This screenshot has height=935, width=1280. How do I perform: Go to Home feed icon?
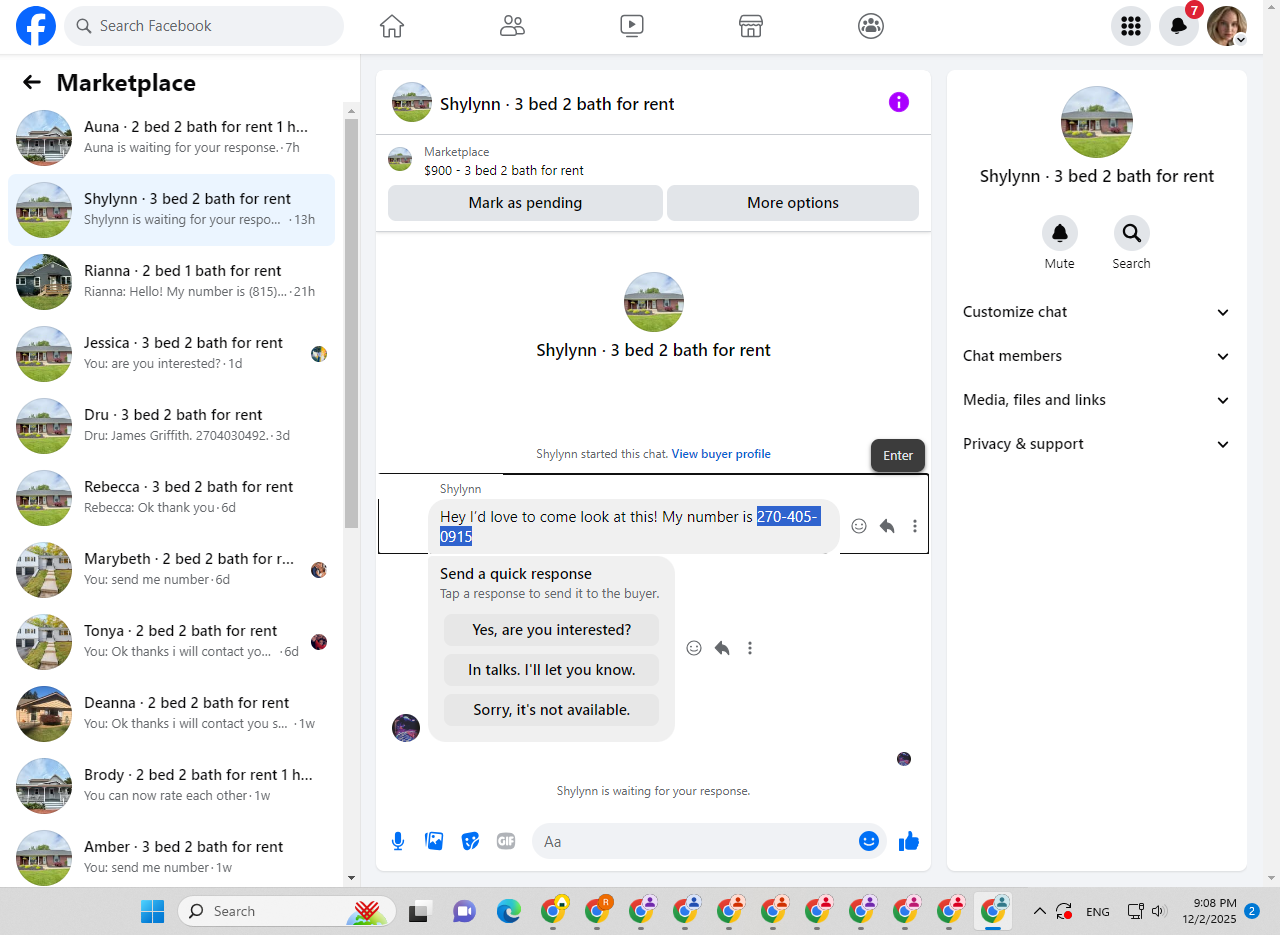[392, 26]
